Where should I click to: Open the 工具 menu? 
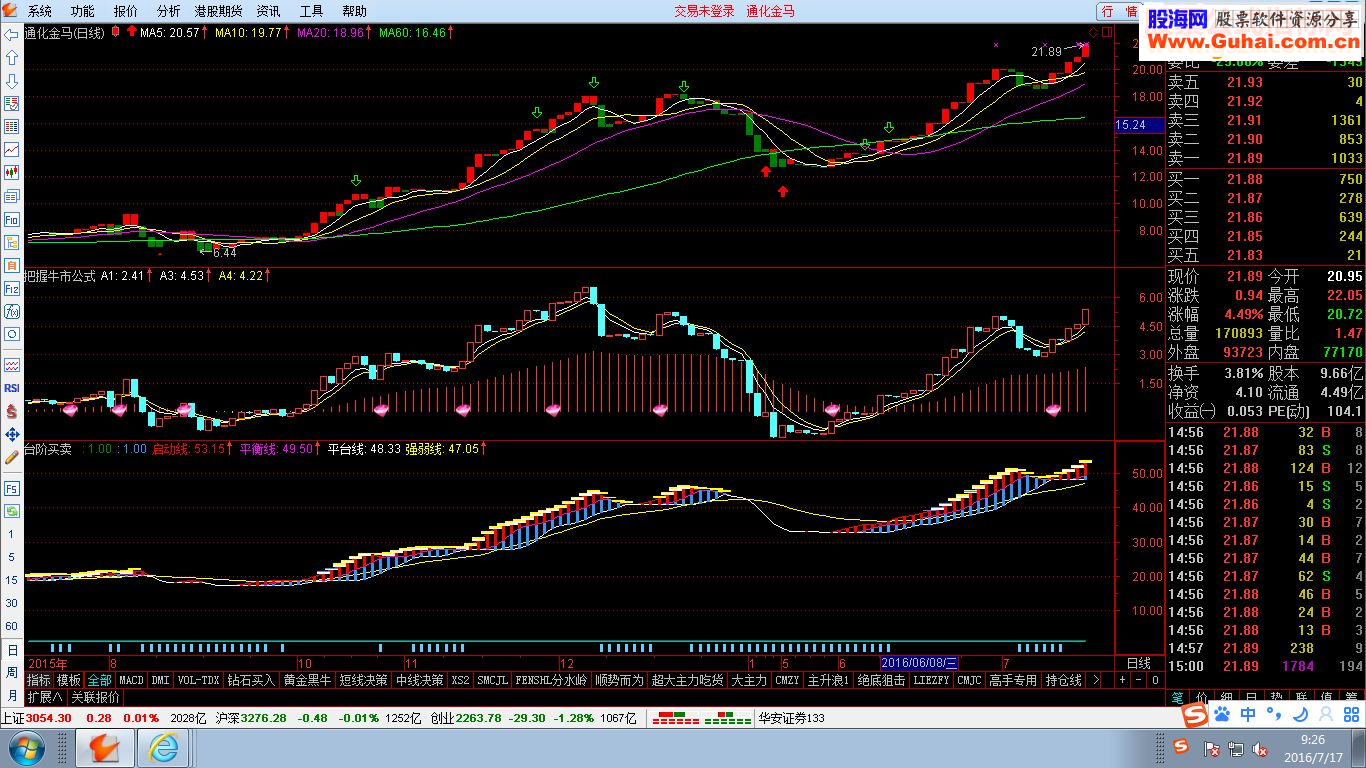(x=312, y=11)
